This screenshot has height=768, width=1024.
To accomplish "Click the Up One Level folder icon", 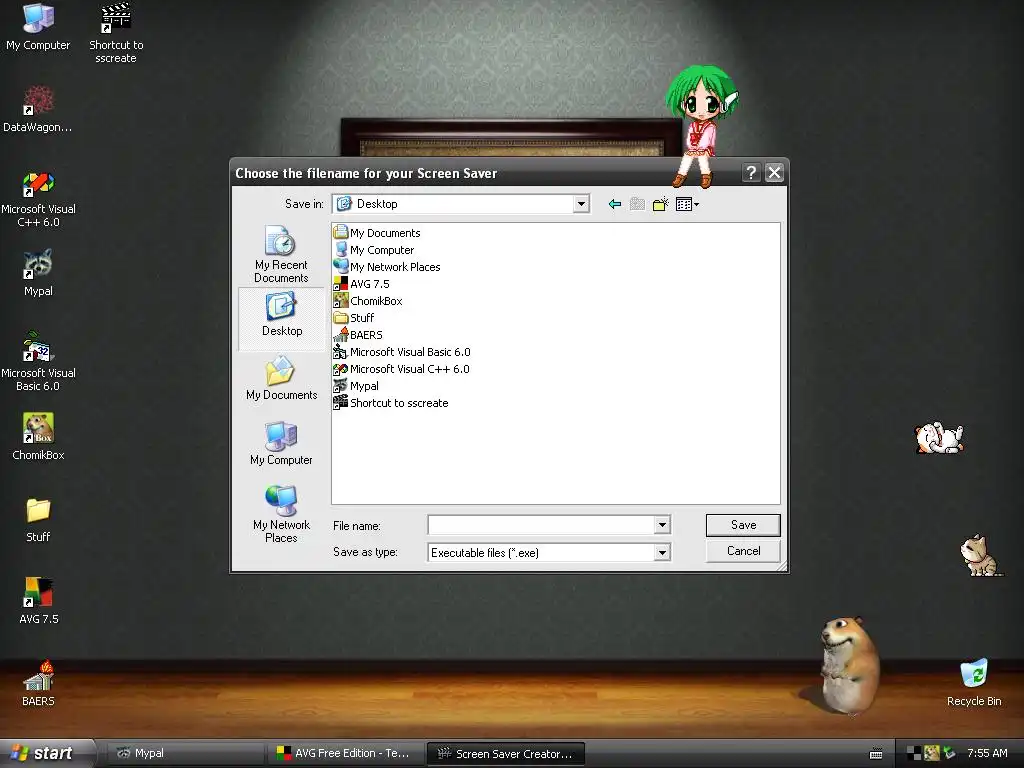I will pyautogui.click(x=637, y=204).
